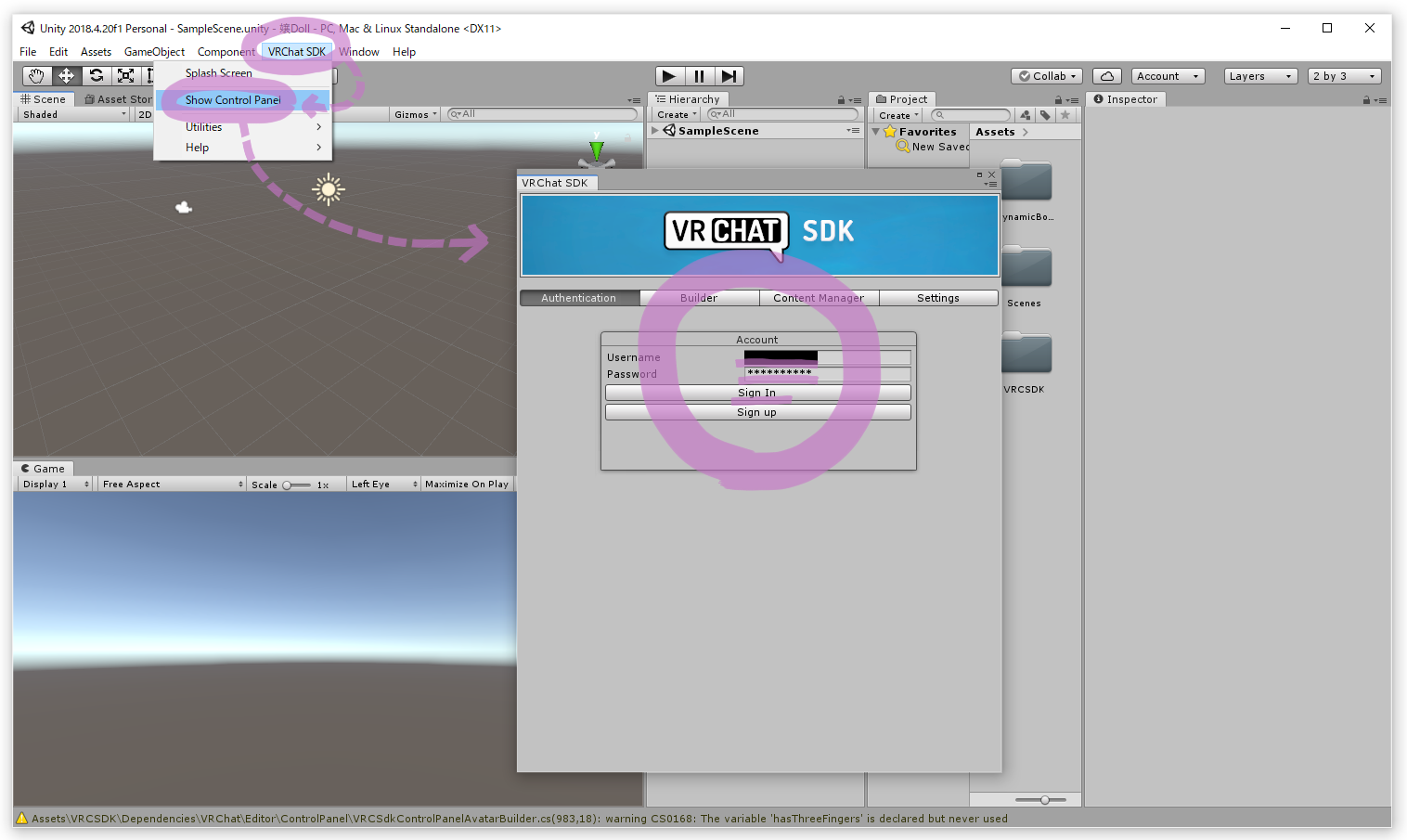Open the Hierarchy panel options menu
Screen dimensions: 1407x840
[855, 100]
